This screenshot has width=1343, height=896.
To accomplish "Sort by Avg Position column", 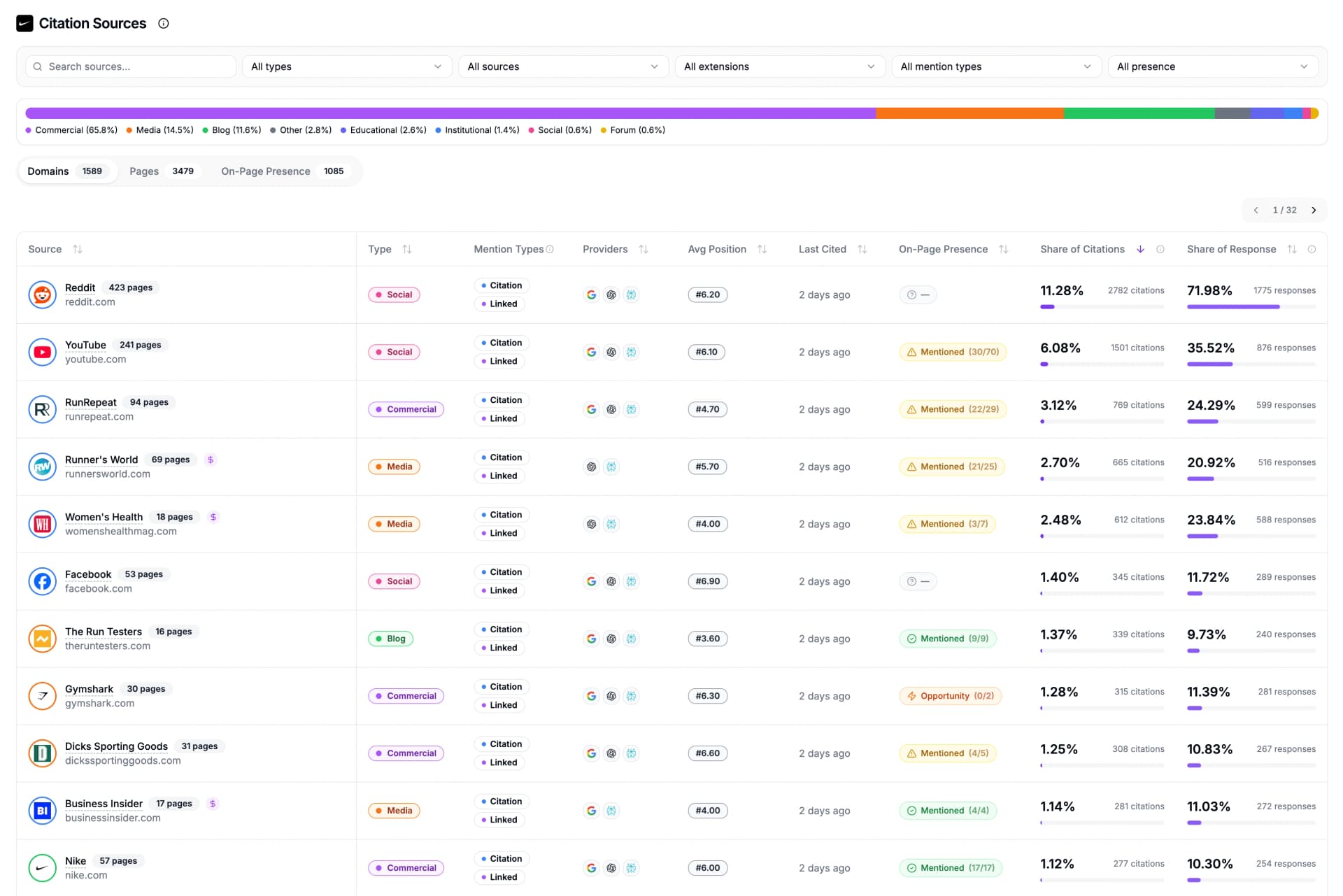I will click(762, 249).
